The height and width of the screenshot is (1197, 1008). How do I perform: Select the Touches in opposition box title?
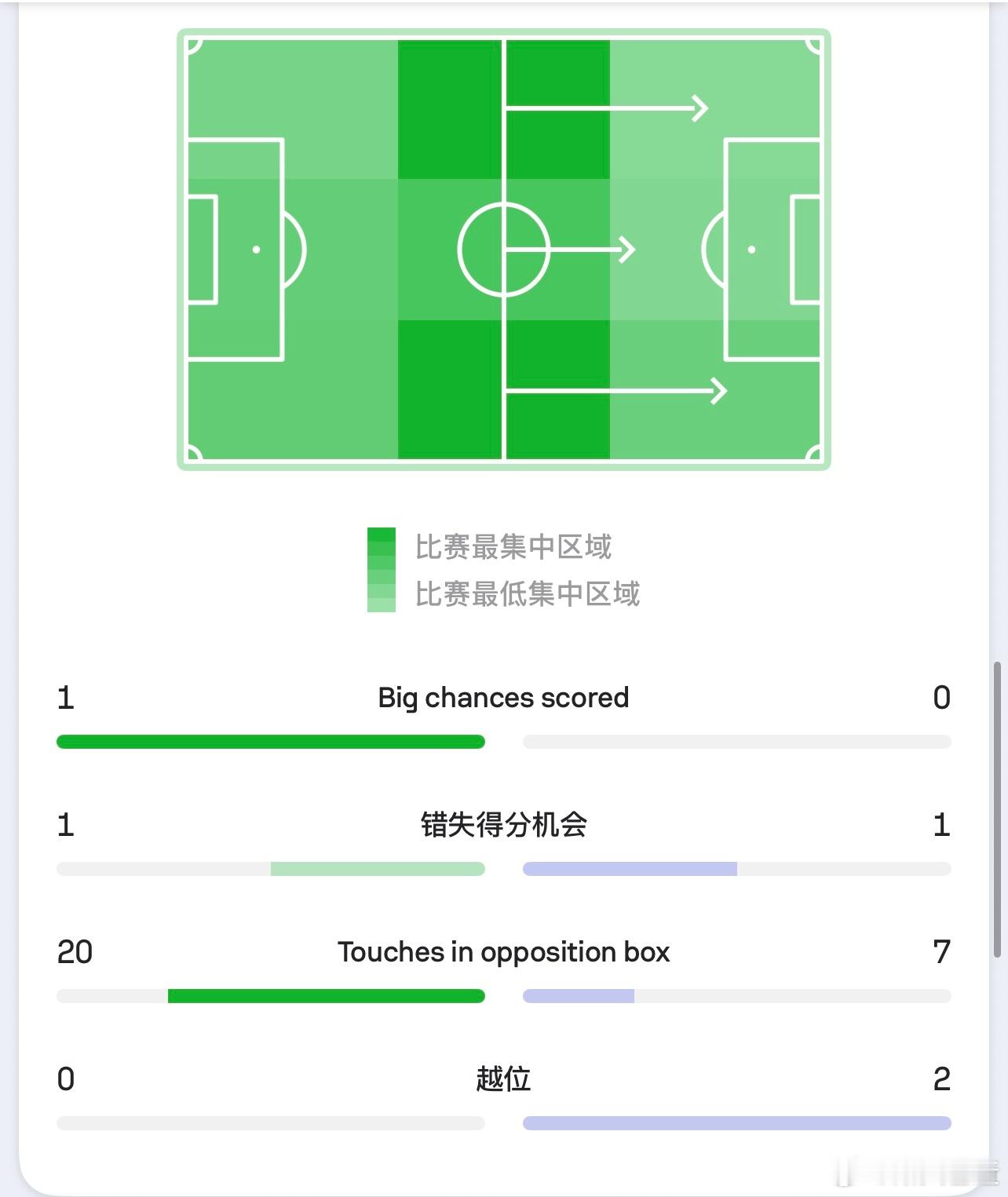[503, 952]
